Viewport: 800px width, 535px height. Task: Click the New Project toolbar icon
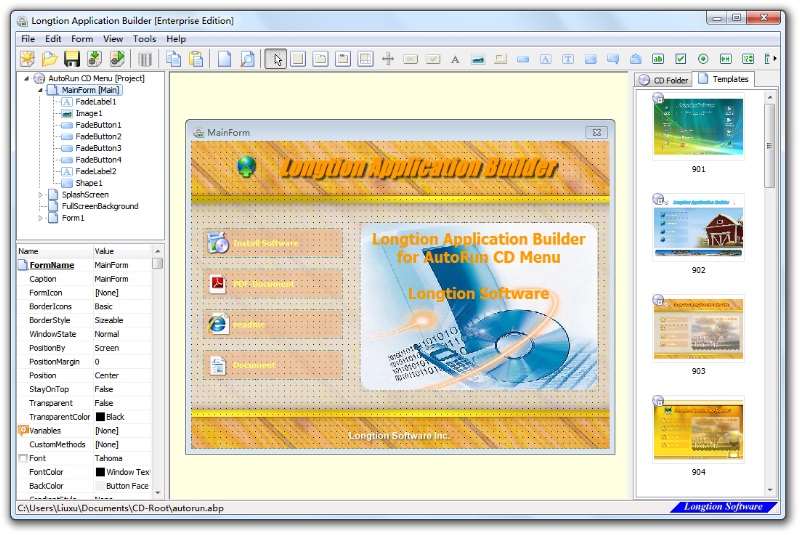point(27,59)
